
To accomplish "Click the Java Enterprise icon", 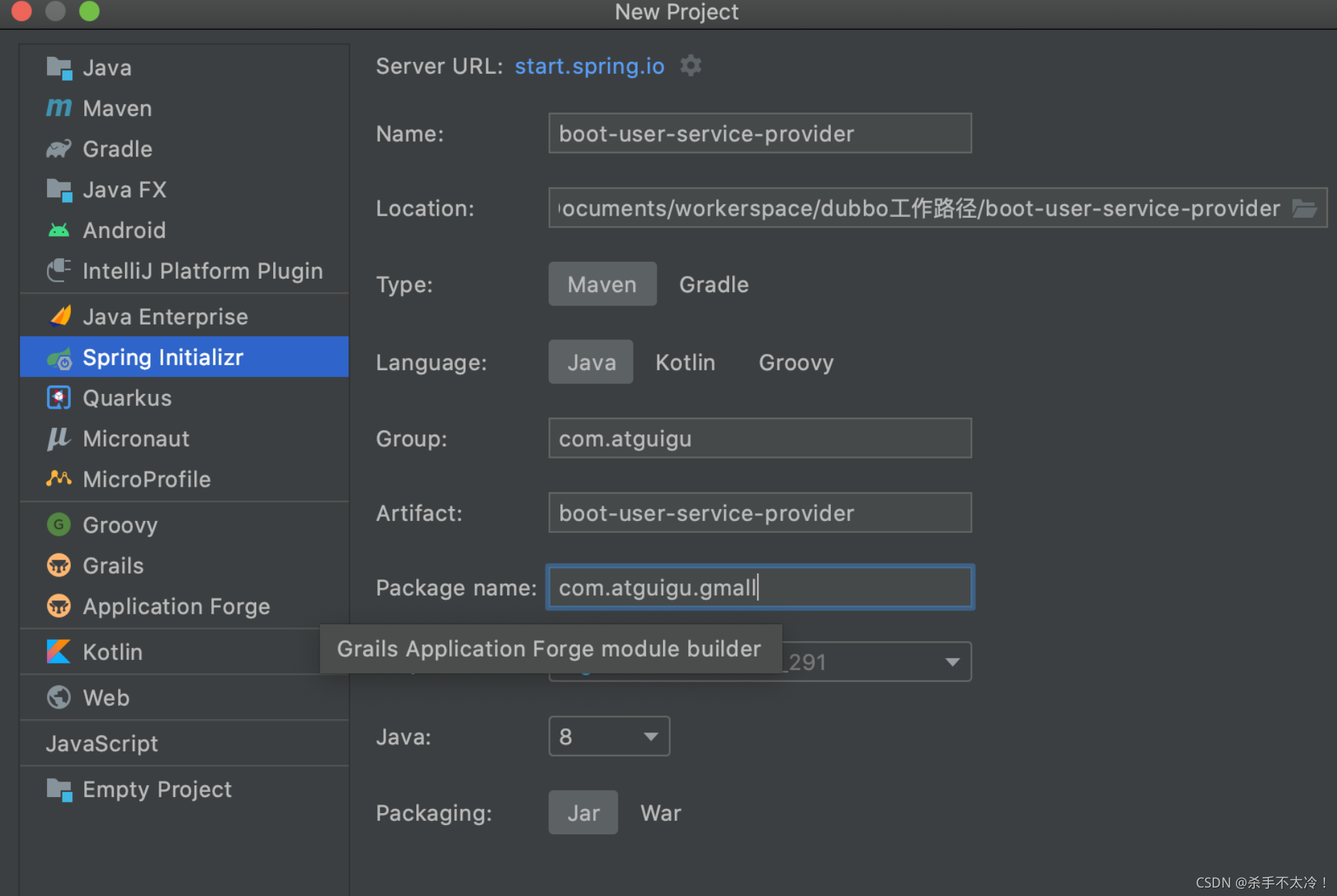I will click(x=60, y=316).
